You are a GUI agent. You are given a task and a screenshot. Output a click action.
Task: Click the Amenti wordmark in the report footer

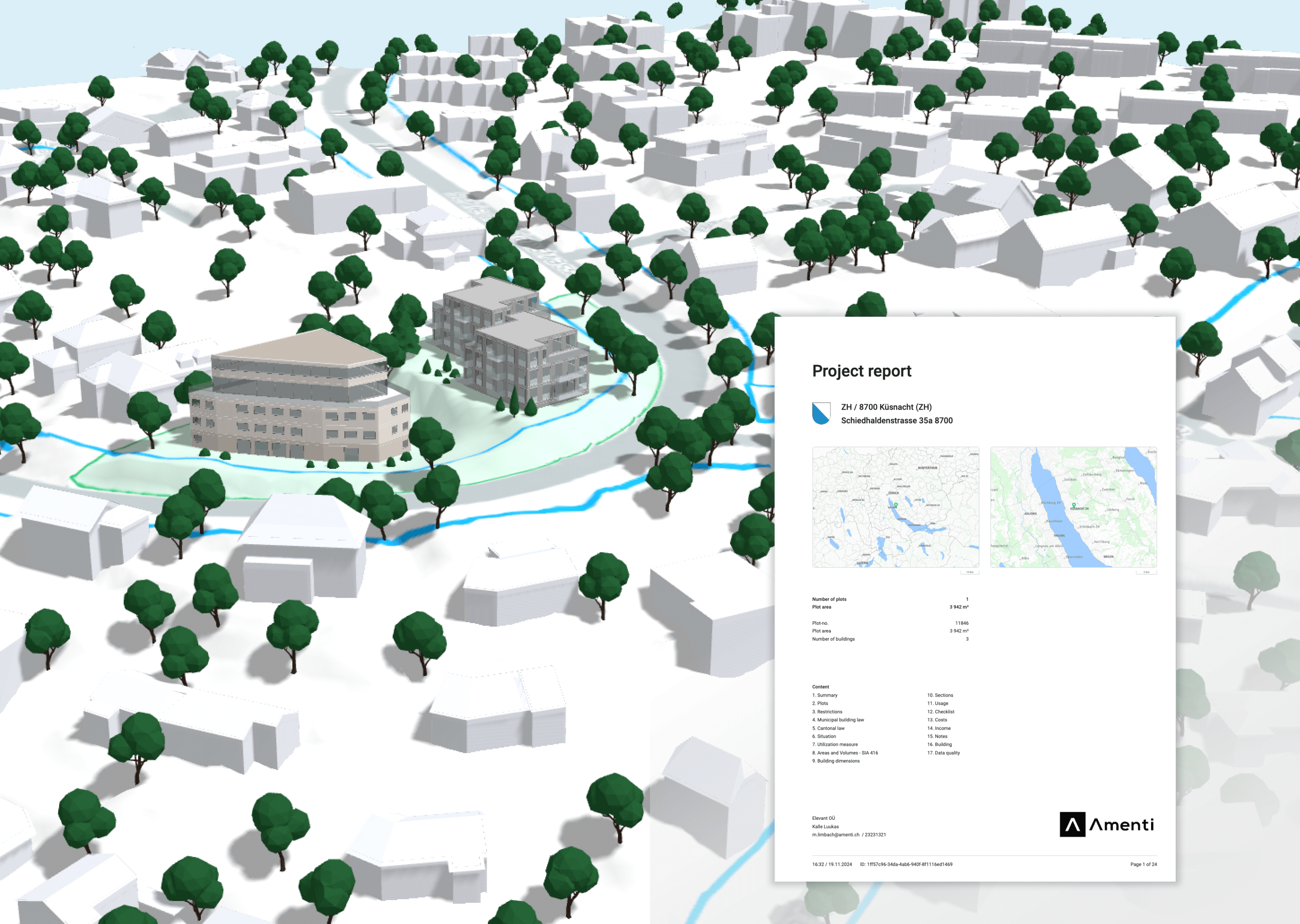pos(1122,824)
